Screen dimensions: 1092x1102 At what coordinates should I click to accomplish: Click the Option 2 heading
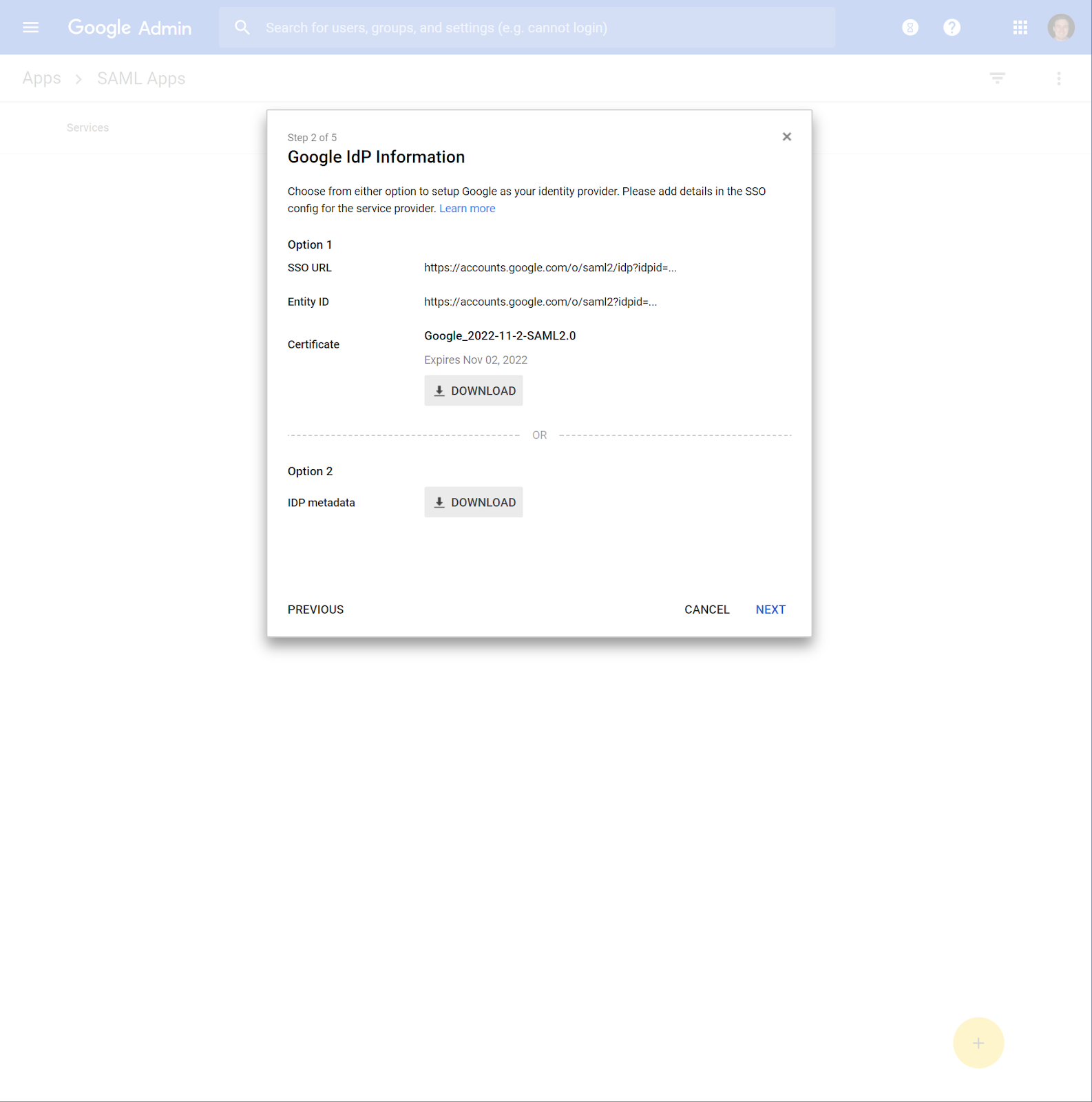310,472
